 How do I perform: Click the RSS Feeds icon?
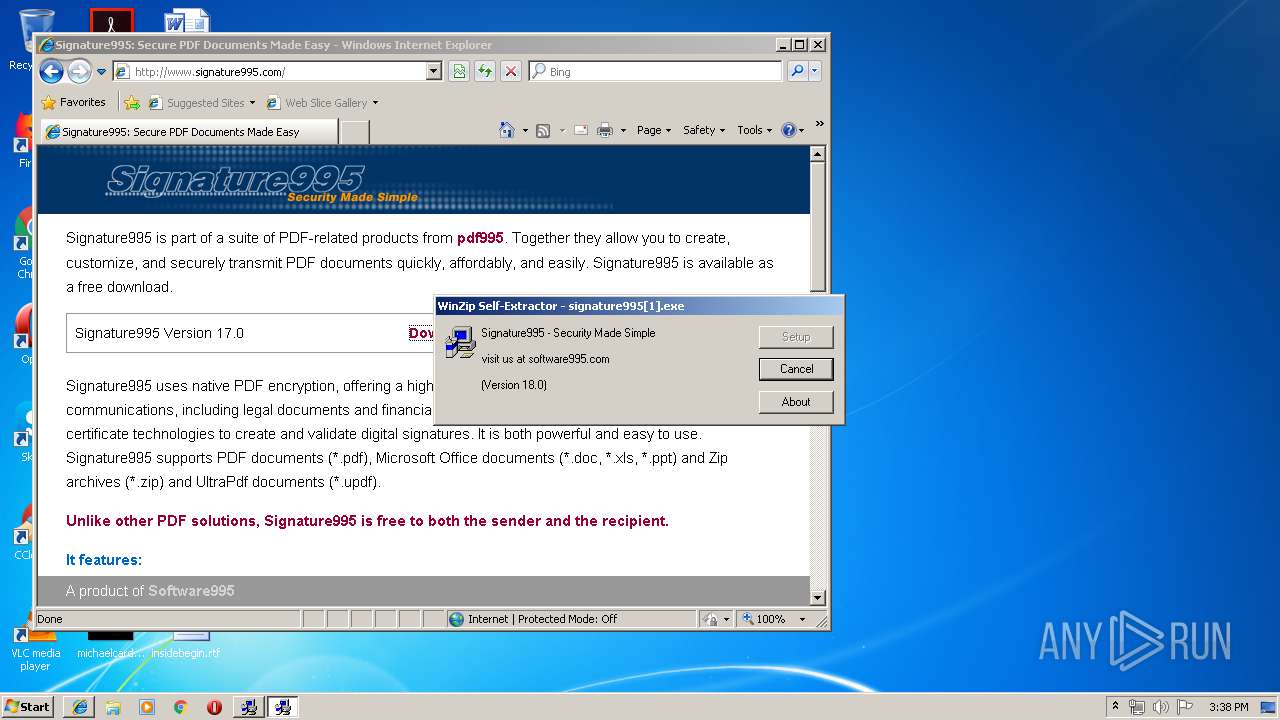point(543,130)
